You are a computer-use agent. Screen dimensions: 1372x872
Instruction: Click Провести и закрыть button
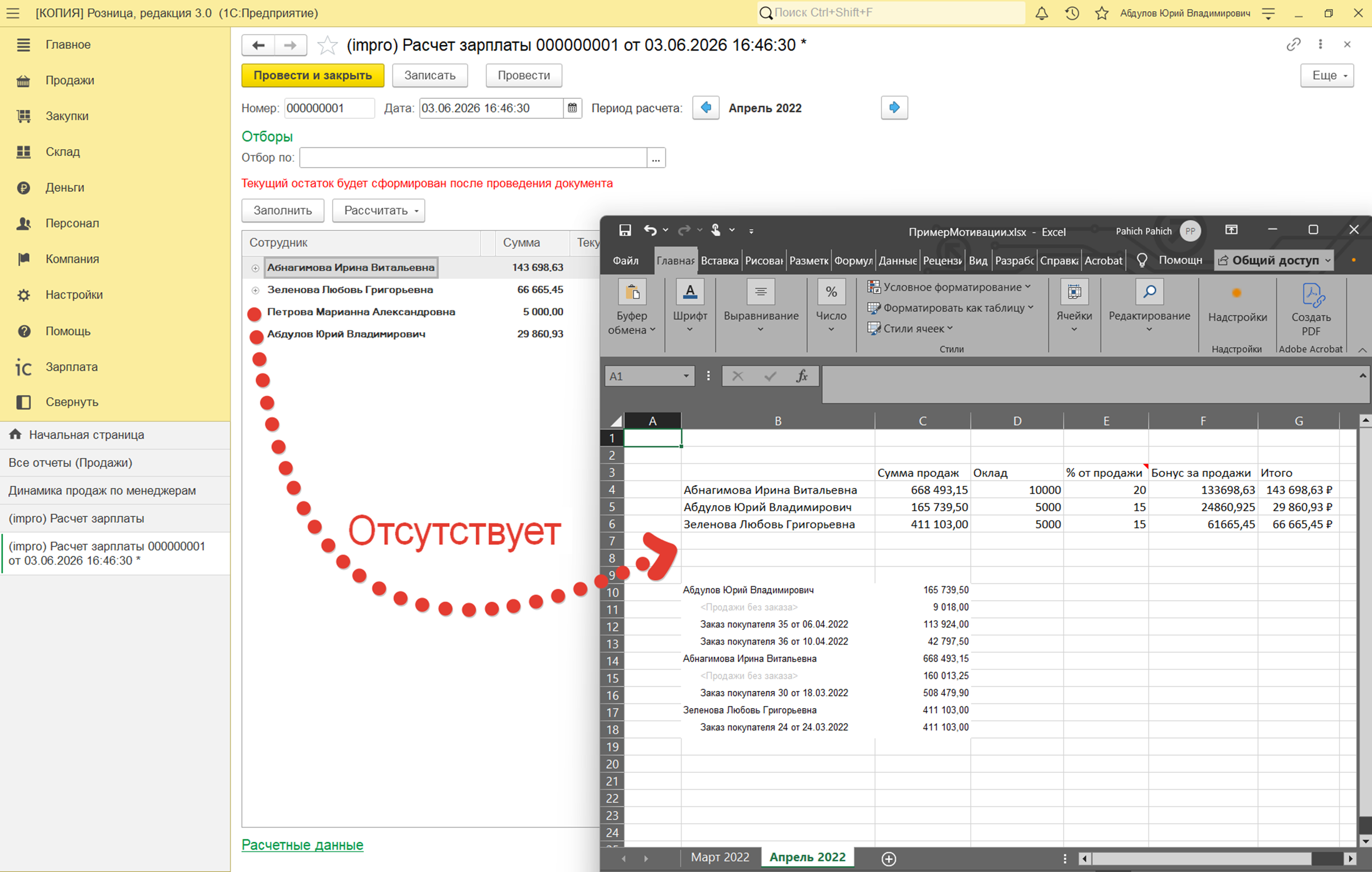(313, 75)
